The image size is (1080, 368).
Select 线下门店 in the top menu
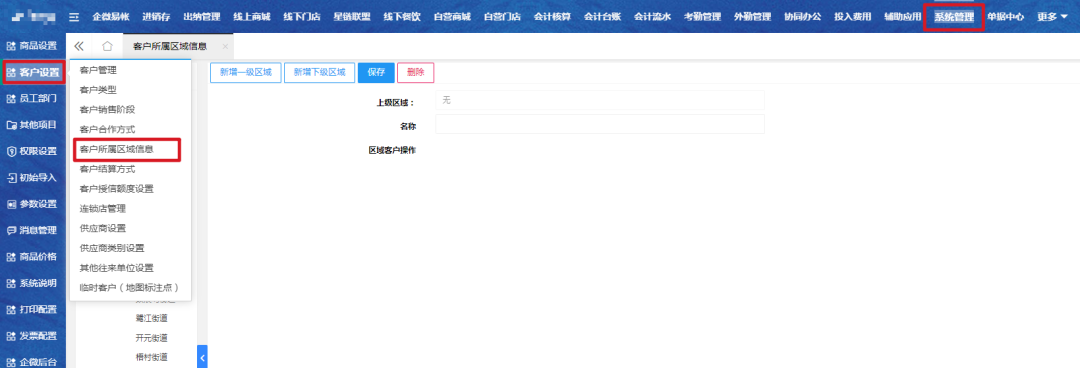tap(302, 17)
